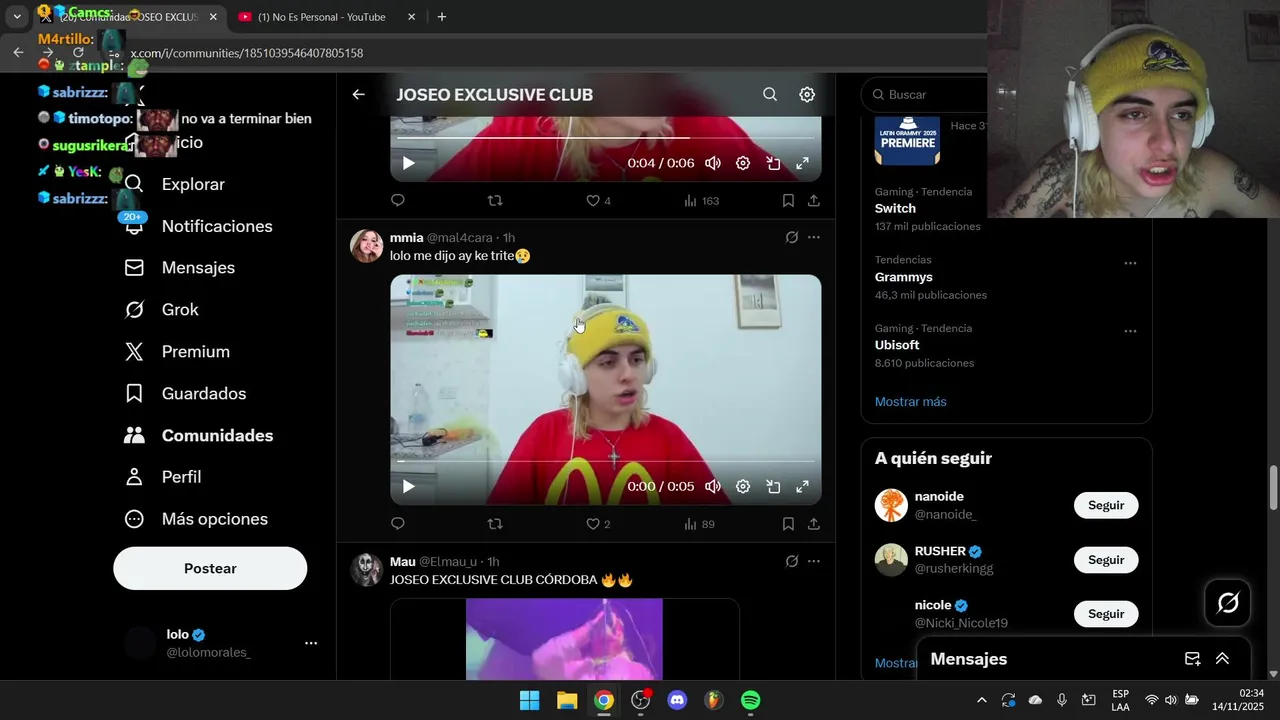Open Discord from taskbar
The height and width of the screenshot is (720, 1280).
[x=677, y=700]
